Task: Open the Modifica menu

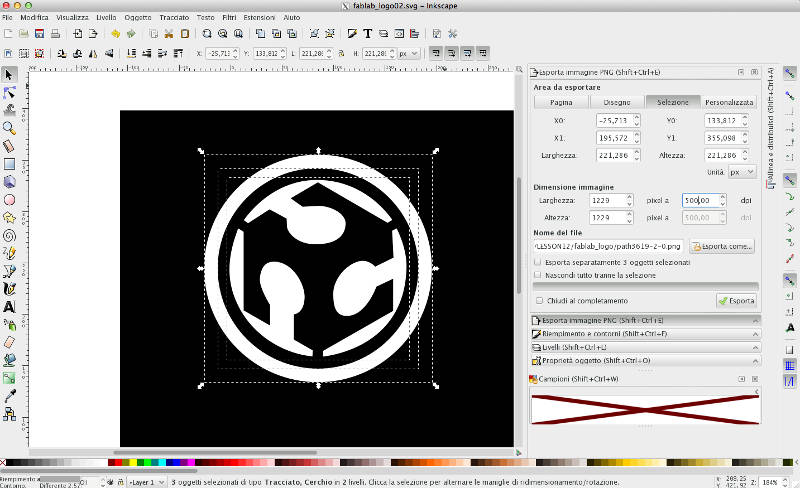Action: [x=34, y=17]
